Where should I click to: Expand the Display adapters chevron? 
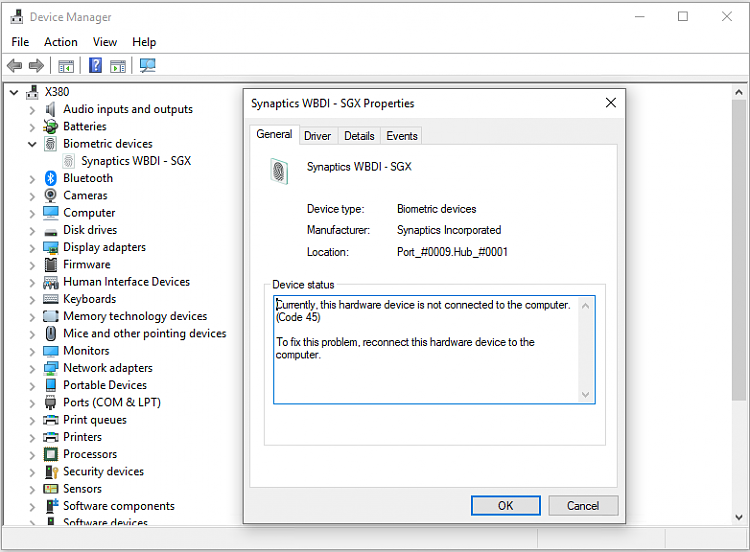[32, 248]
